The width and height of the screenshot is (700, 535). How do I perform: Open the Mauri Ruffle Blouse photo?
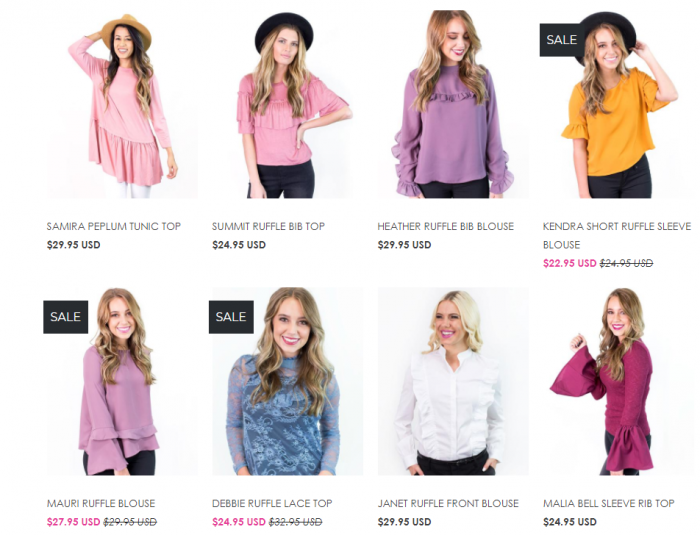click(122, 381)
